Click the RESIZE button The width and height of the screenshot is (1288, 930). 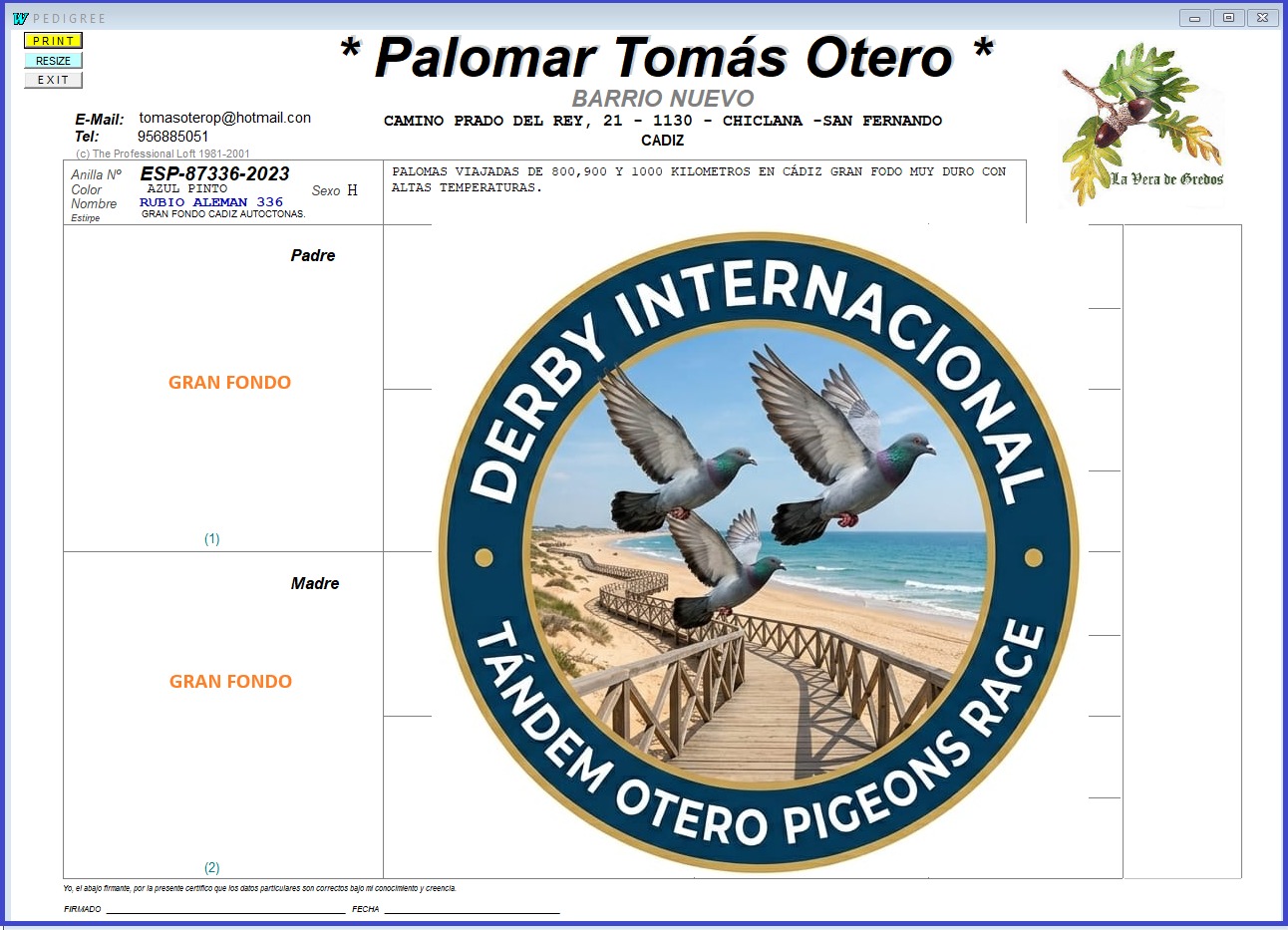pos(53,61)
